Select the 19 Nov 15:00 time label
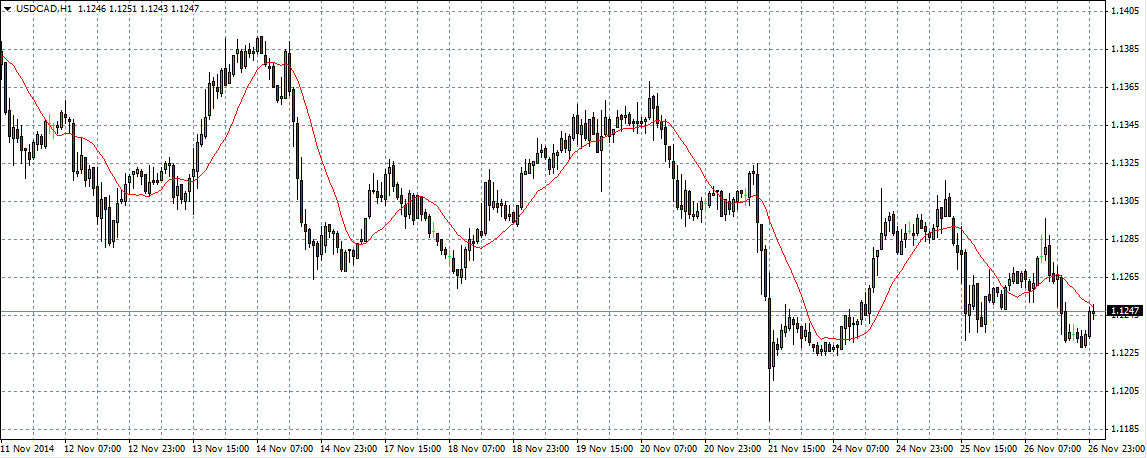This screenshot has height=458, width=1147. (606, 450)
